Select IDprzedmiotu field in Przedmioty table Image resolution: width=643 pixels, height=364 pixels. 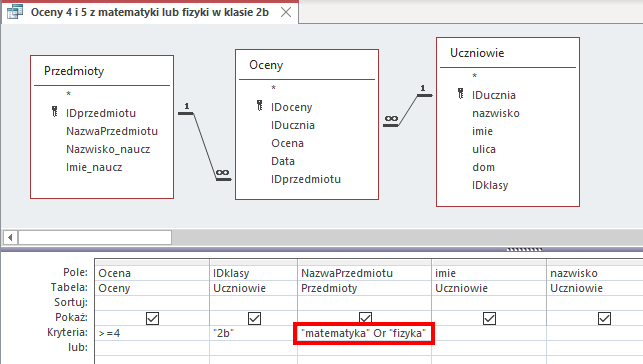click(x=101, y=113)
